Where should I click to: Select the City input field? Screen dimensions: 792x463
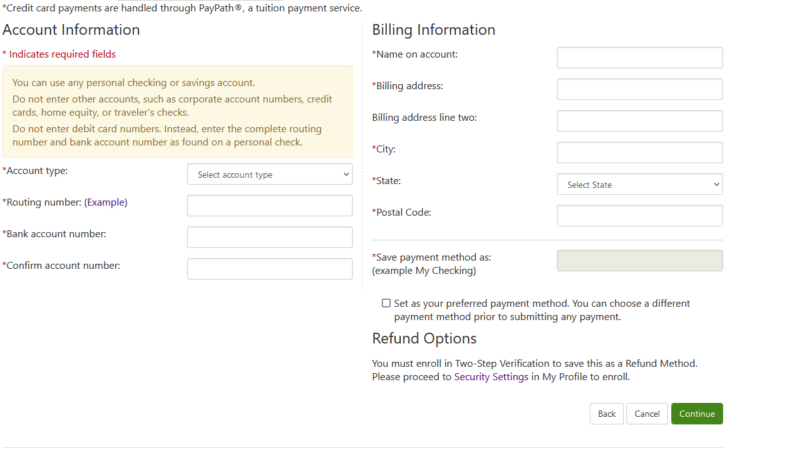coord(639,153)
